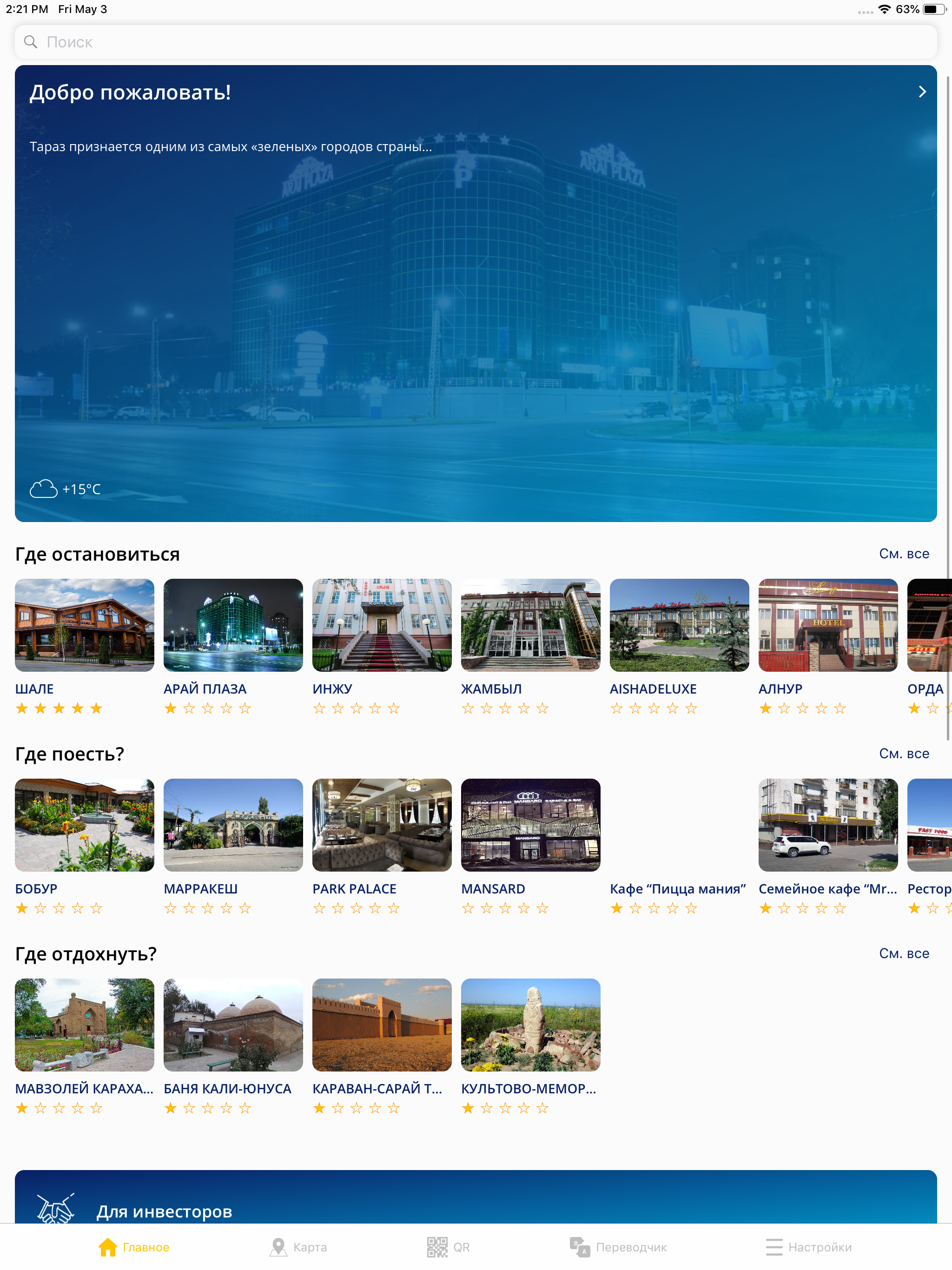Open the Для инвесторов banner
Screen dimensions: 952x1270
point(476,1197)
